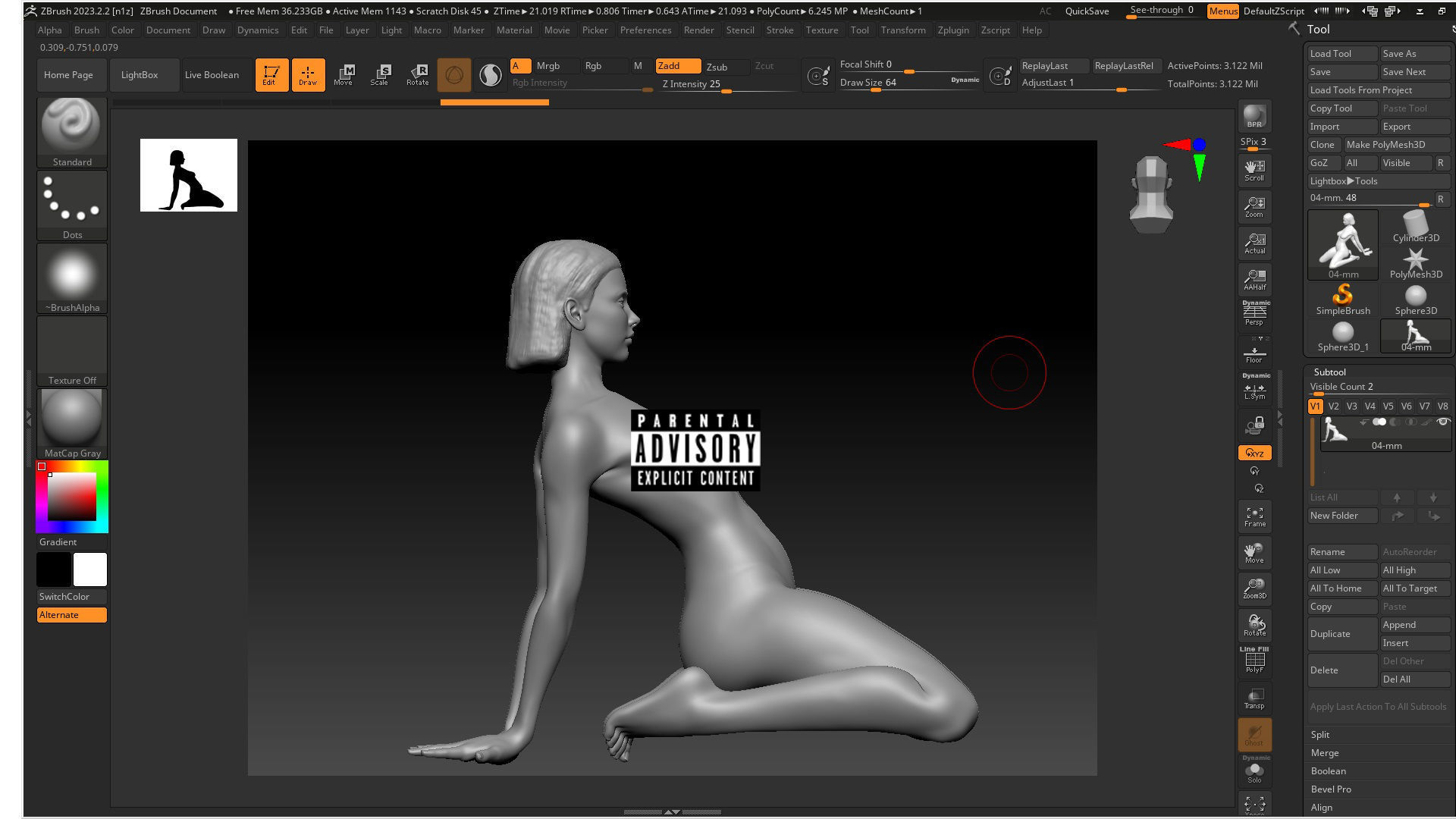Select the Draw mode button
1456x819 pixels.
(308, 74)
